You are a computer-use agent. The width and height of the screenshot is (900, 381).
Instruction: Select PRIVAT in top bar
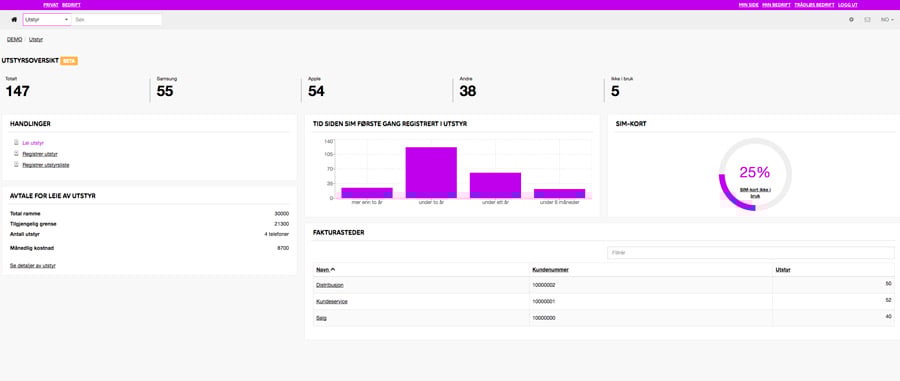point(51,5)
